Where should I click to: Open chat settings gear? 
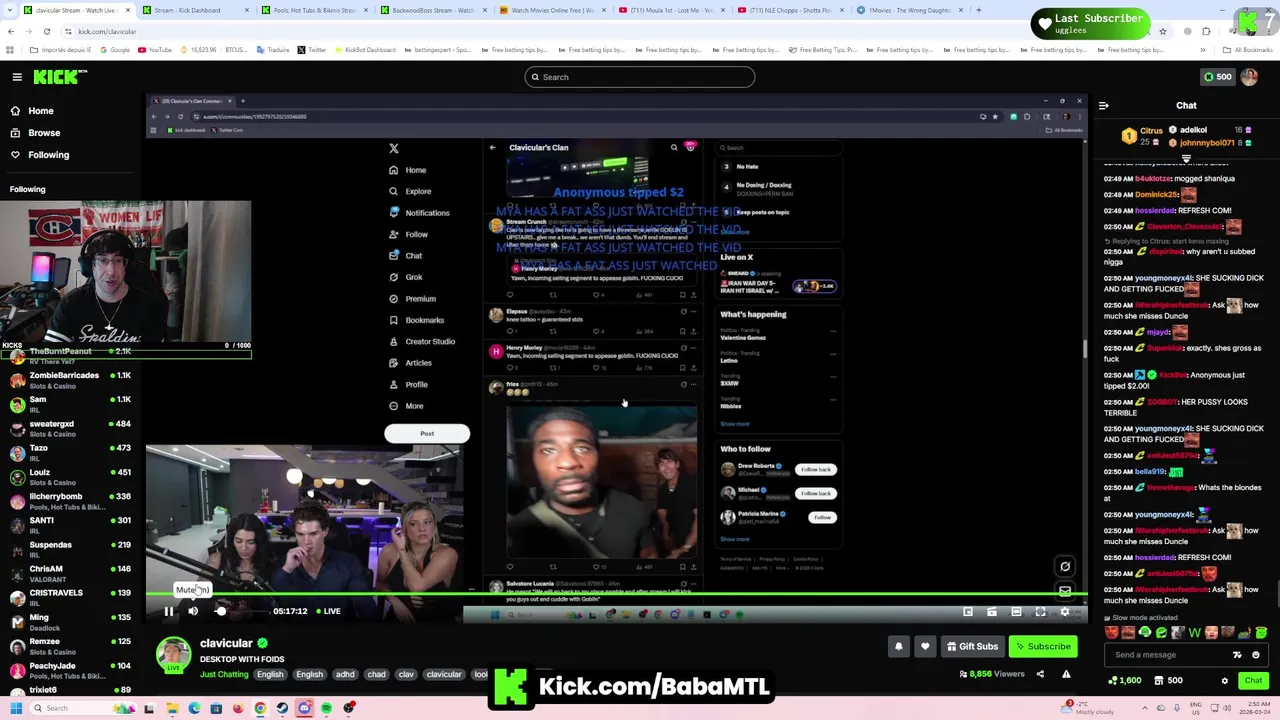pyautogui.click(x=1224, y=681)
